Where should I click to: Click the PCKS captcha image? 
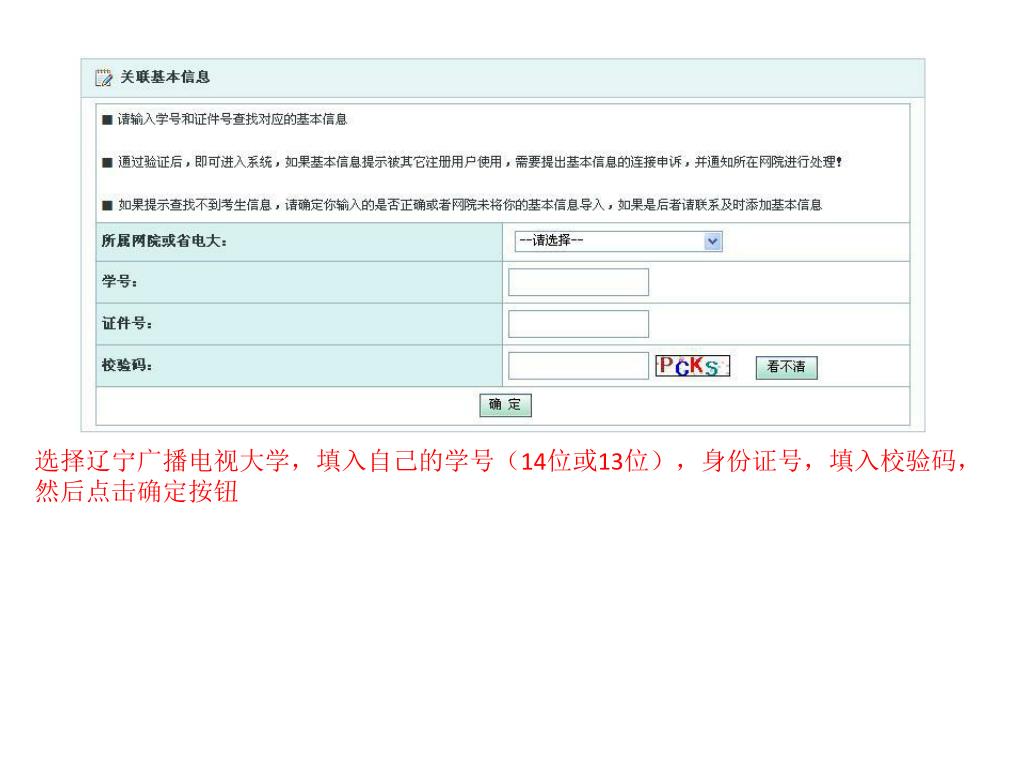point(692,366)
